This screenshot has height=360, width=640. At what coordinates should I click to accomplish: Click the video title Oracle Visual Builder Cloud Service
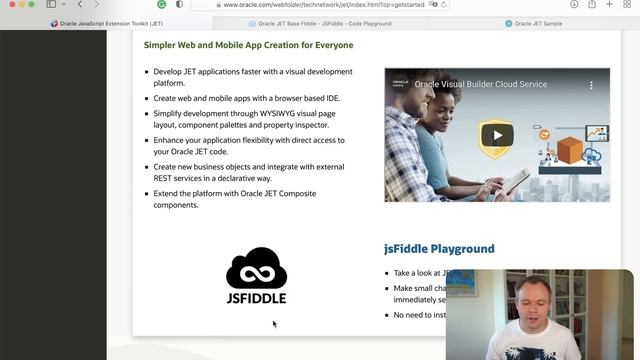tap(481, 84)
